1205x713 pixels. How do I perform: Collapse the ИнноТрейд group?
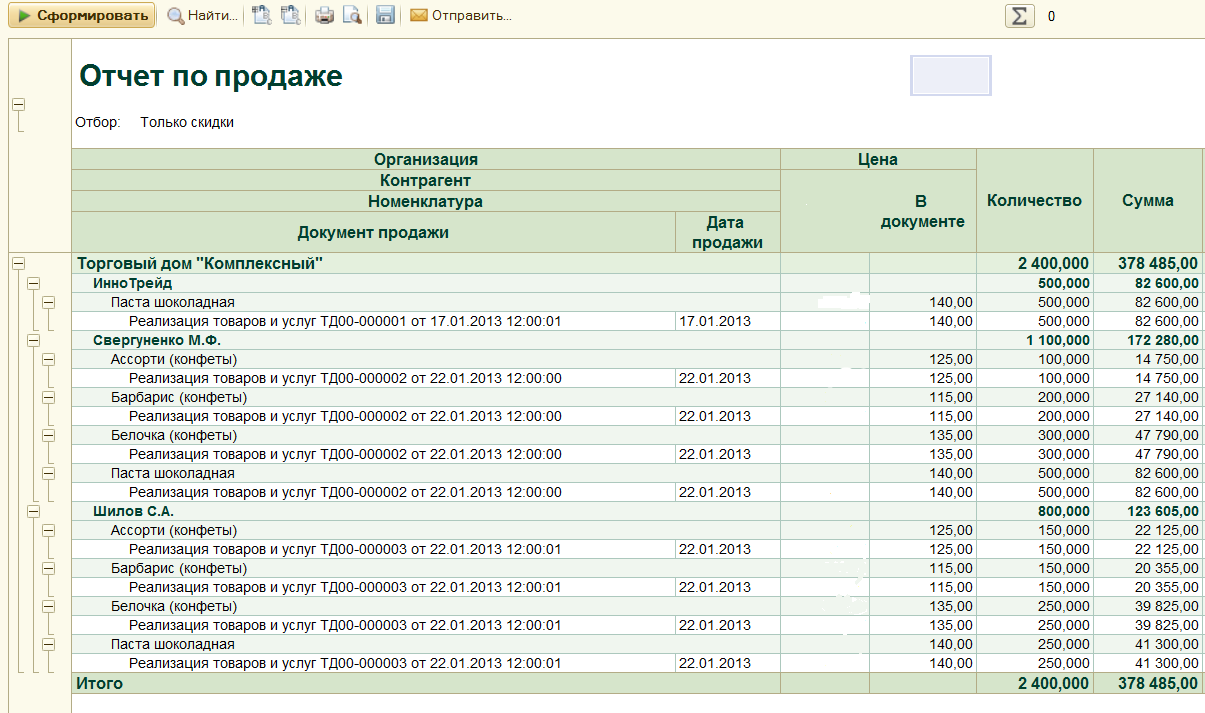tap(33, 284)
